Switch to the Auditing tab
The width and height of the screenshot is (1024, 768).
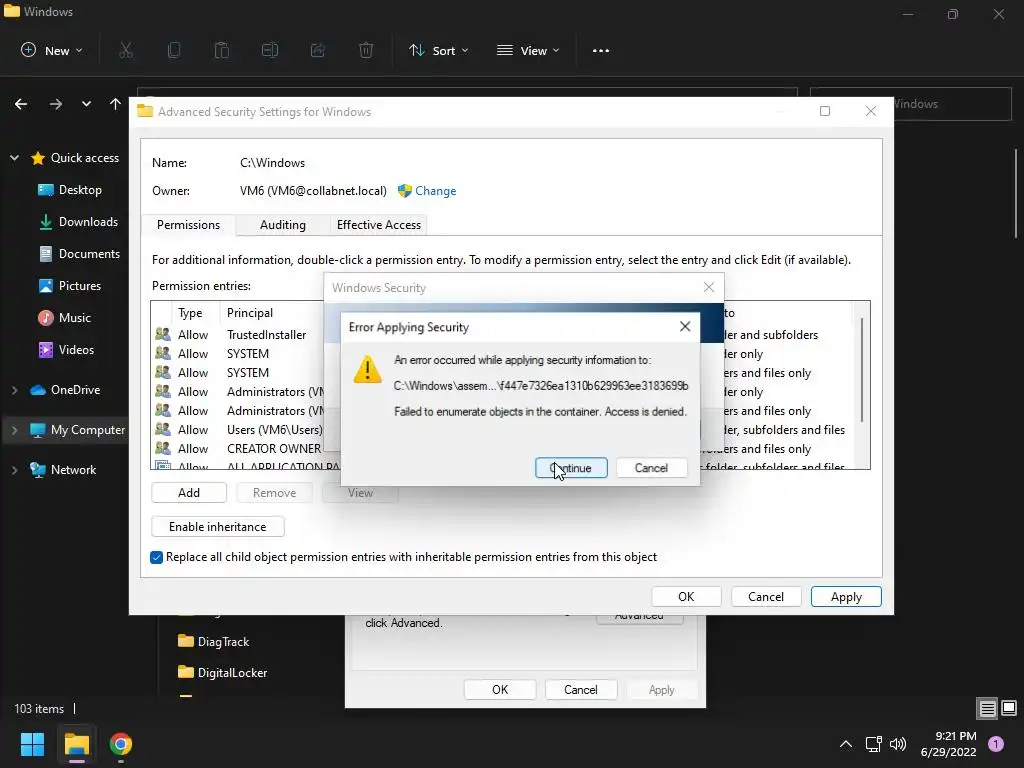point(283,225)
